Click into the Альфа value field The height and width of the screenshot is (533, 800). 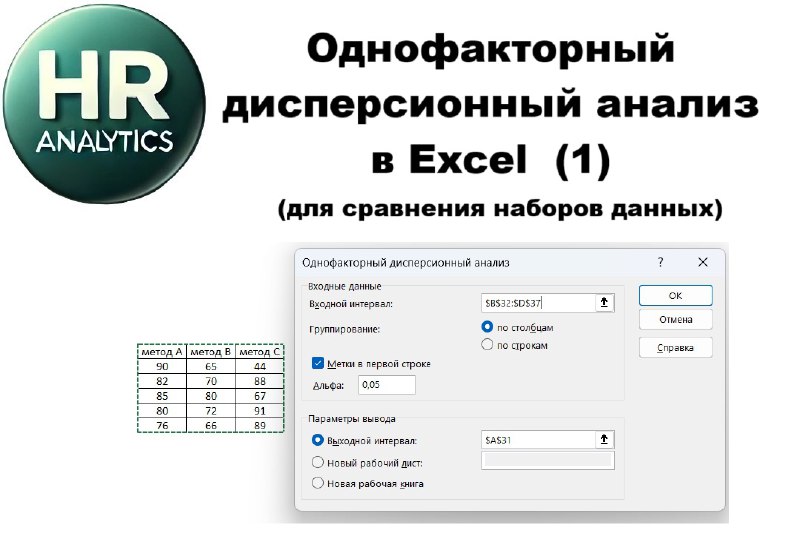click(x=387, y=385)
